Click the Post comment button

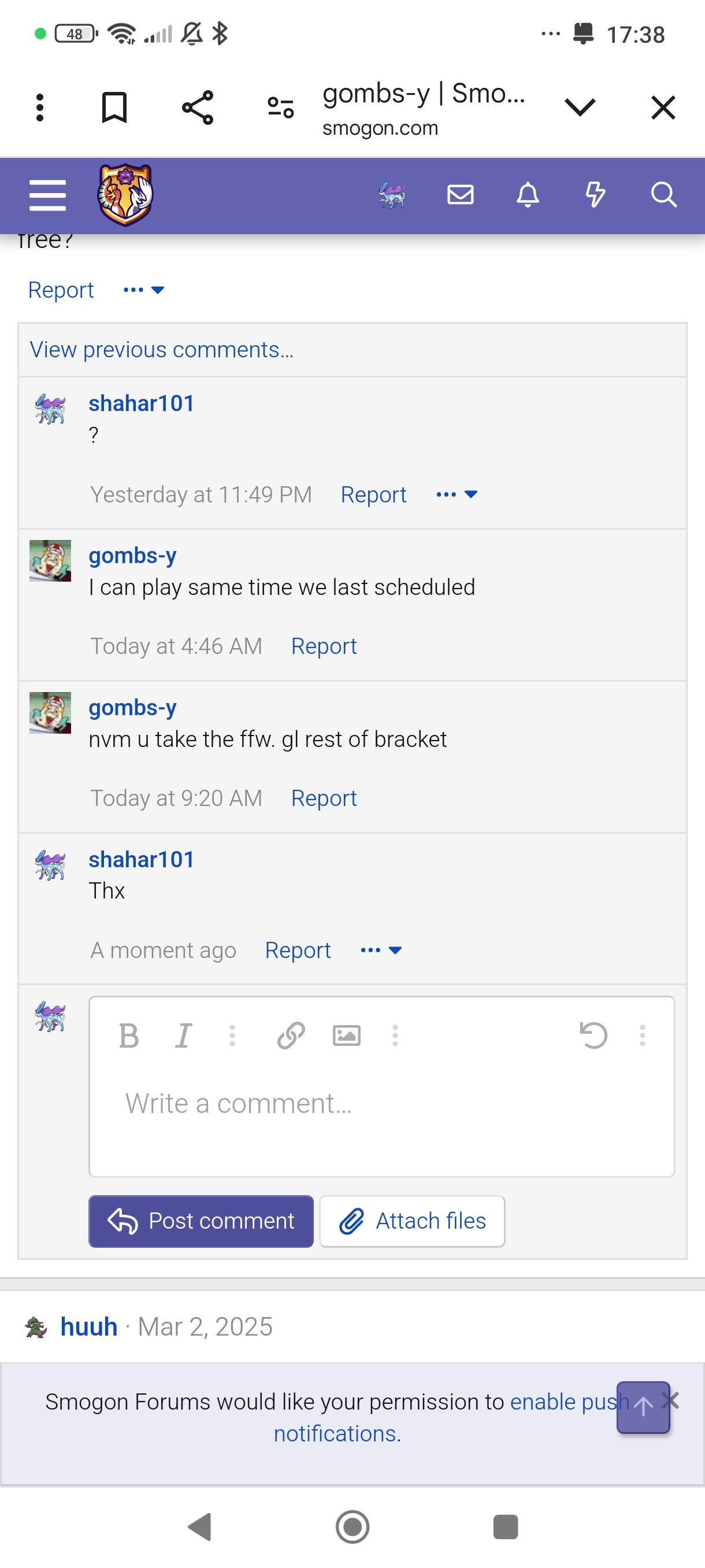[x=201, y=1221]
